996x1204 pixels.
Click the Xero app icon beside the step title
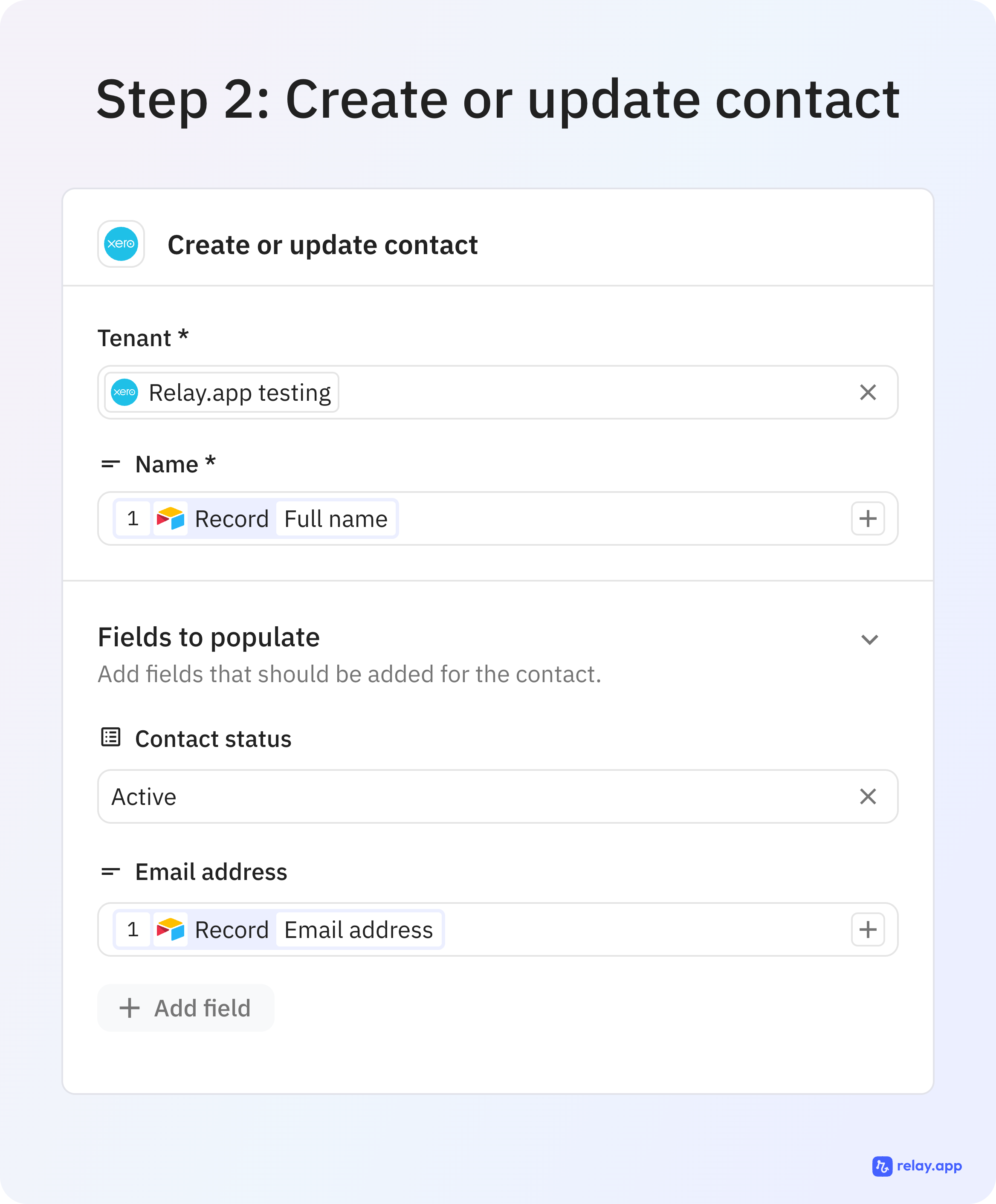(120, 244)
